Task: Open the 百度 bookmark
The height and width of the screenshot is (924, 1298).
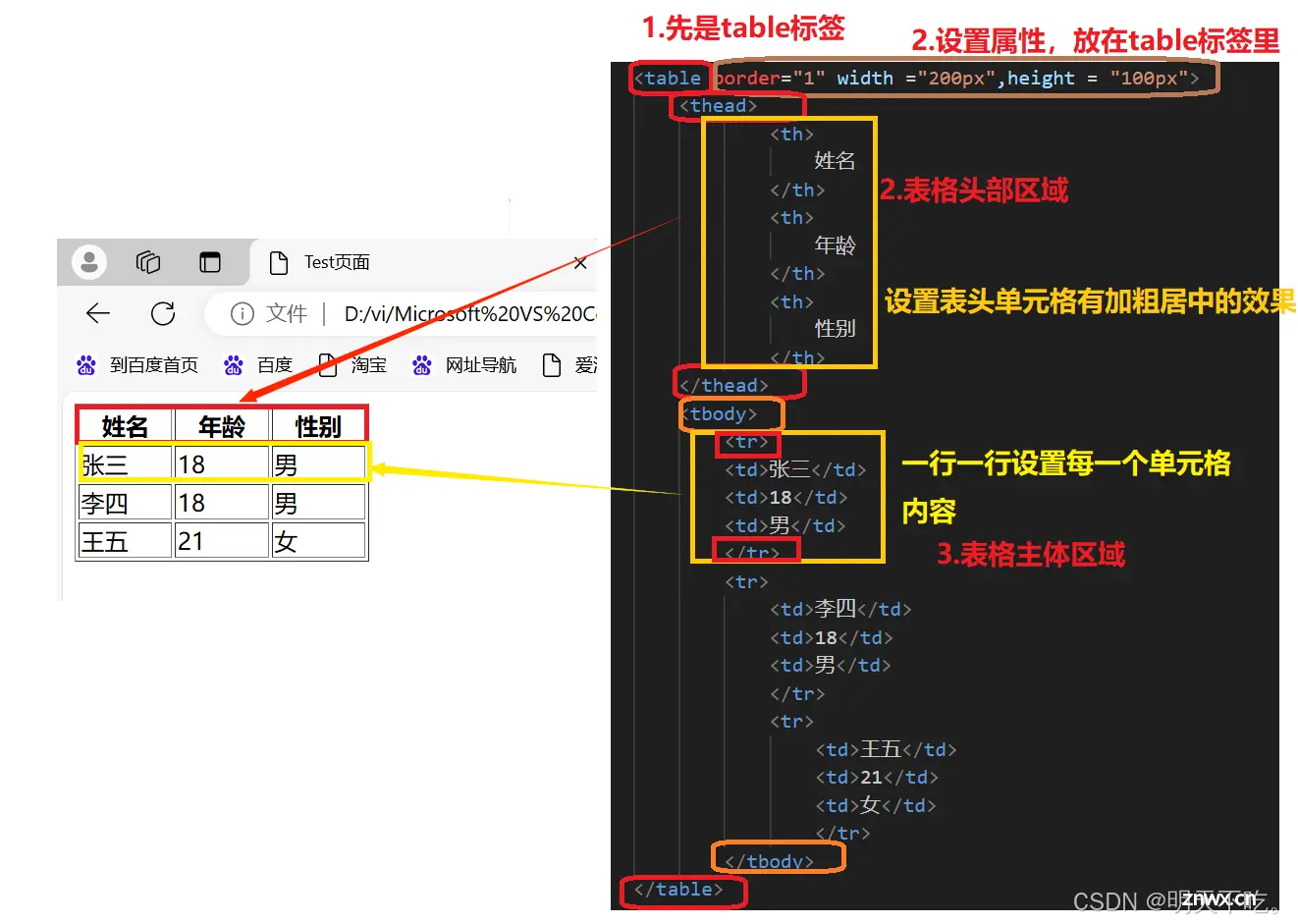Action: (258, 365)
